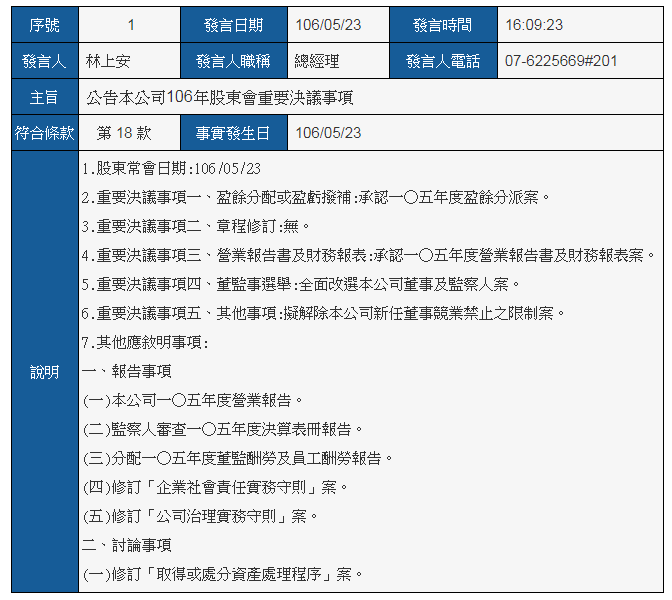Select the clause value 第 18 款
Viewport: 672px width, 600px height.
tap(124, 133)
